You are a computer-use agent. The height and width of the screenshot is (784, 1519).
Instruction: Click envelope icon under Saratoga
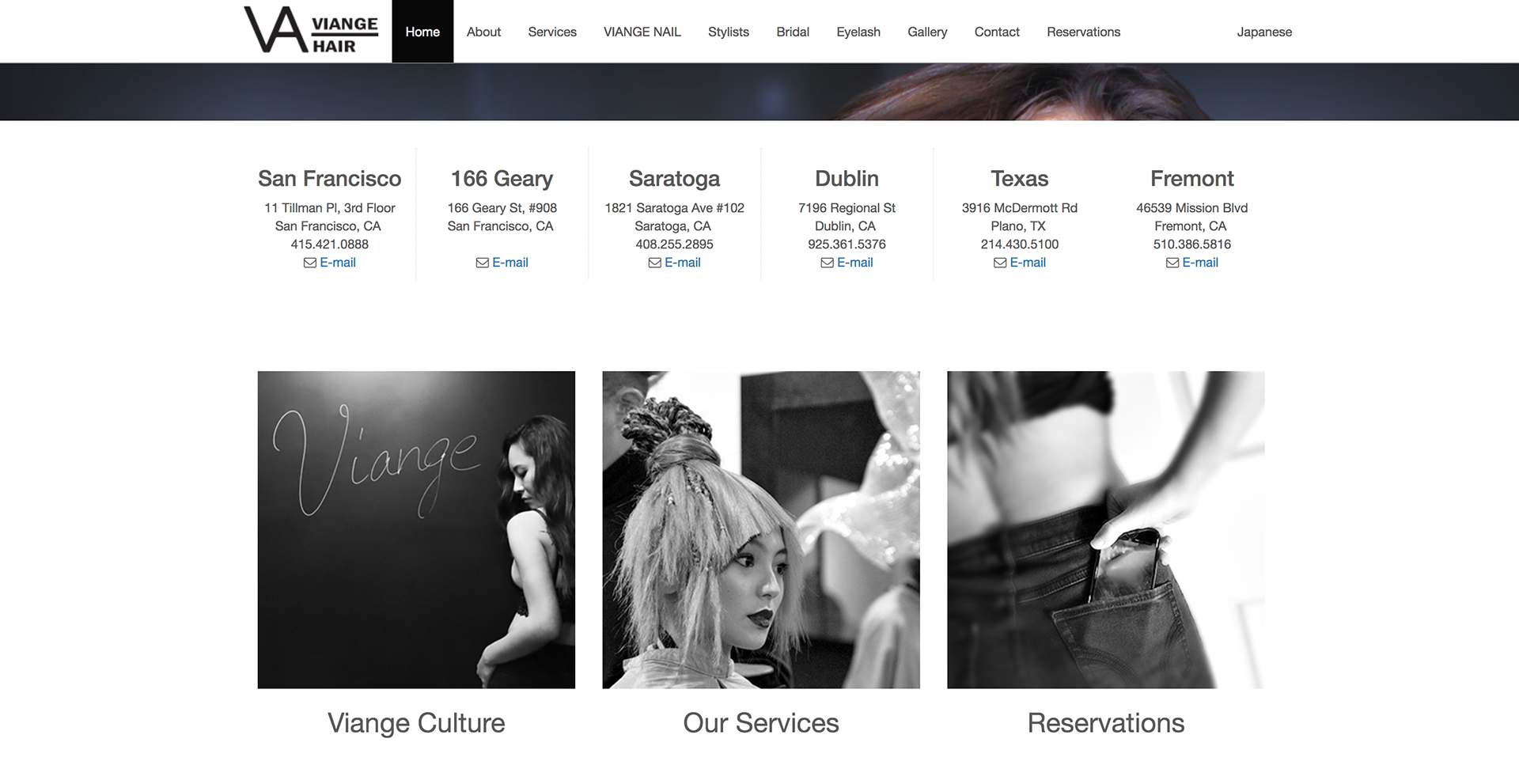655,263
